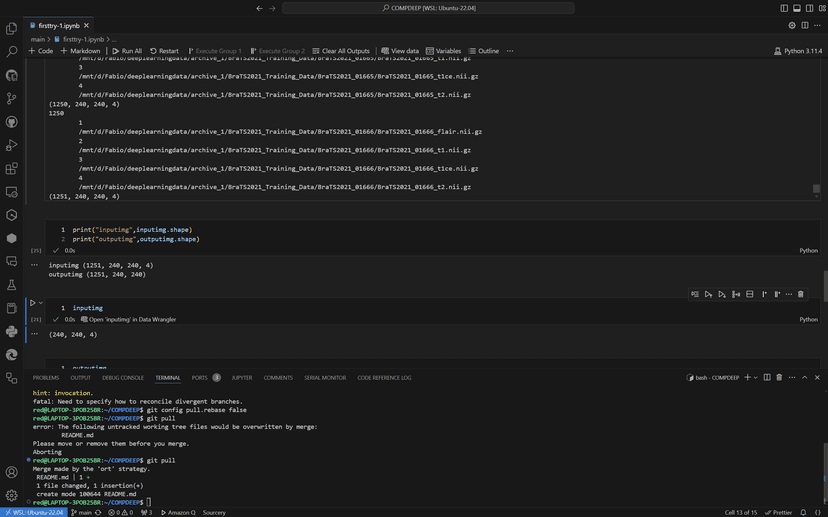The width and height of the screenshot is (828, 517).
Task: Open the Explorer view in activity bar
Action: point(12,28)
